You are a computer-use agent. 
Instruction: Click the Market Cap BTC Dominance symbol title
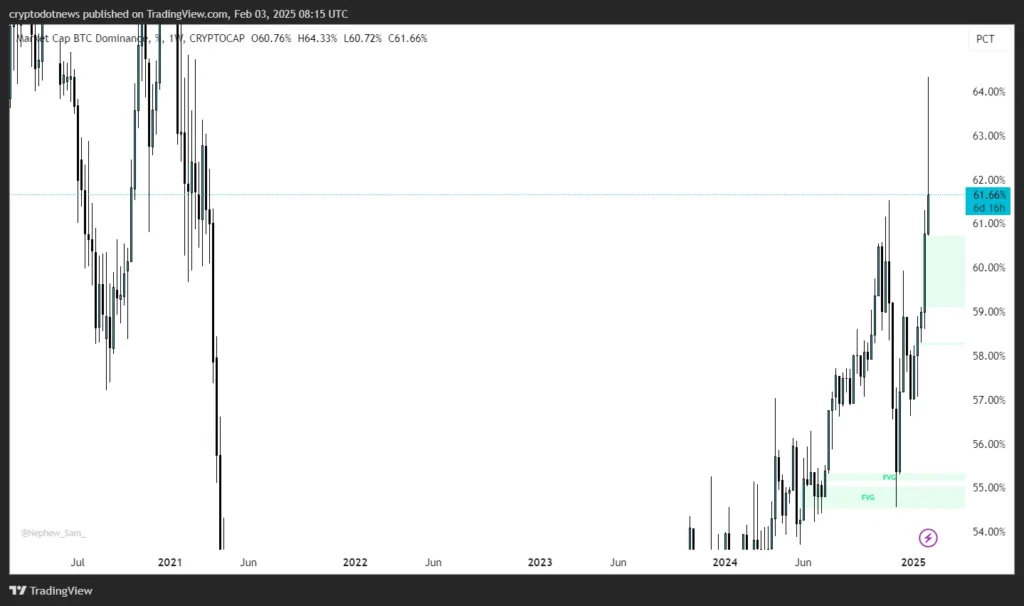point(80,38)
